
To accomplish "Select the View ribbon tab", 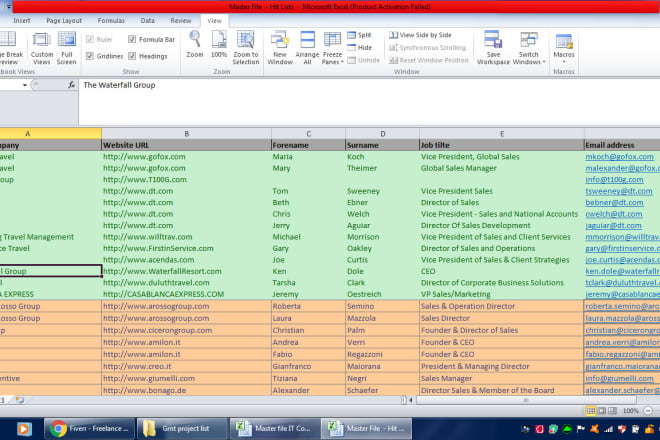I will pos(214,20).
